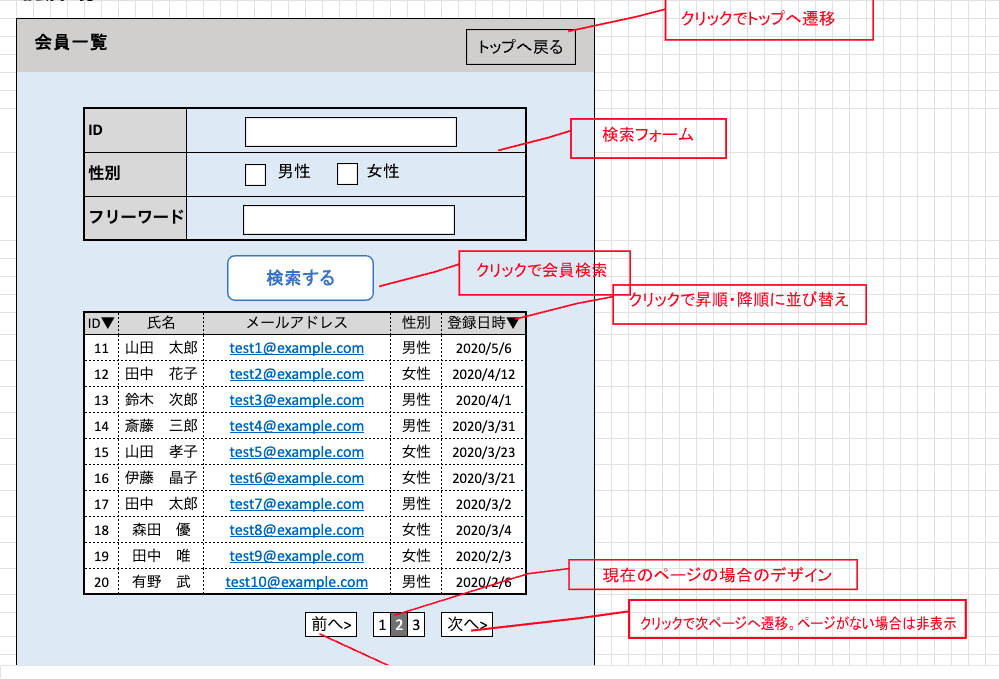Click the 現在のページの場合のデザイン annotation box

click(x=714, y=575)
